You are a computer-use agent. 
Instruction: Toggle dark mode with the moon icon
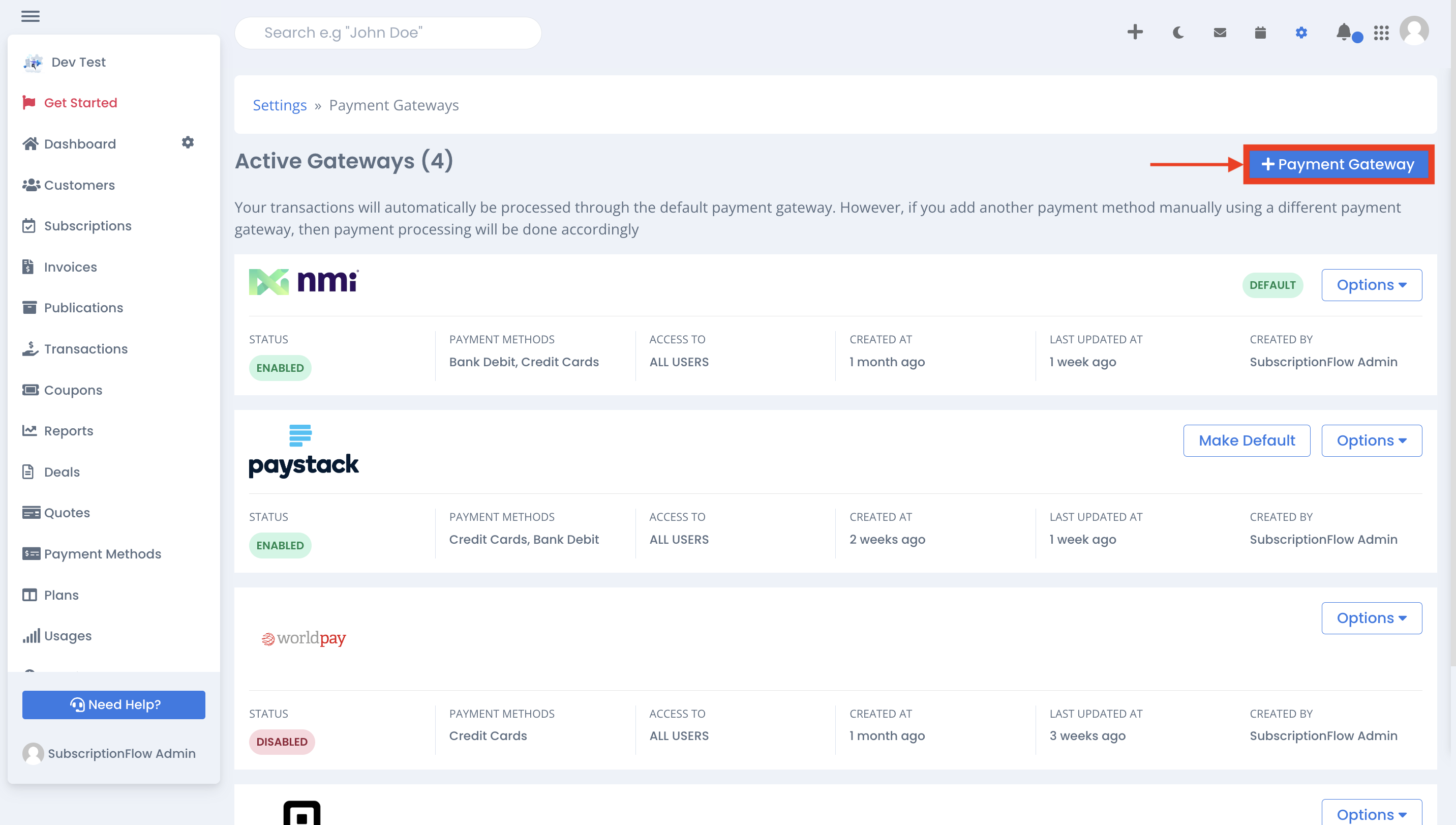[x=1178, y=32]
